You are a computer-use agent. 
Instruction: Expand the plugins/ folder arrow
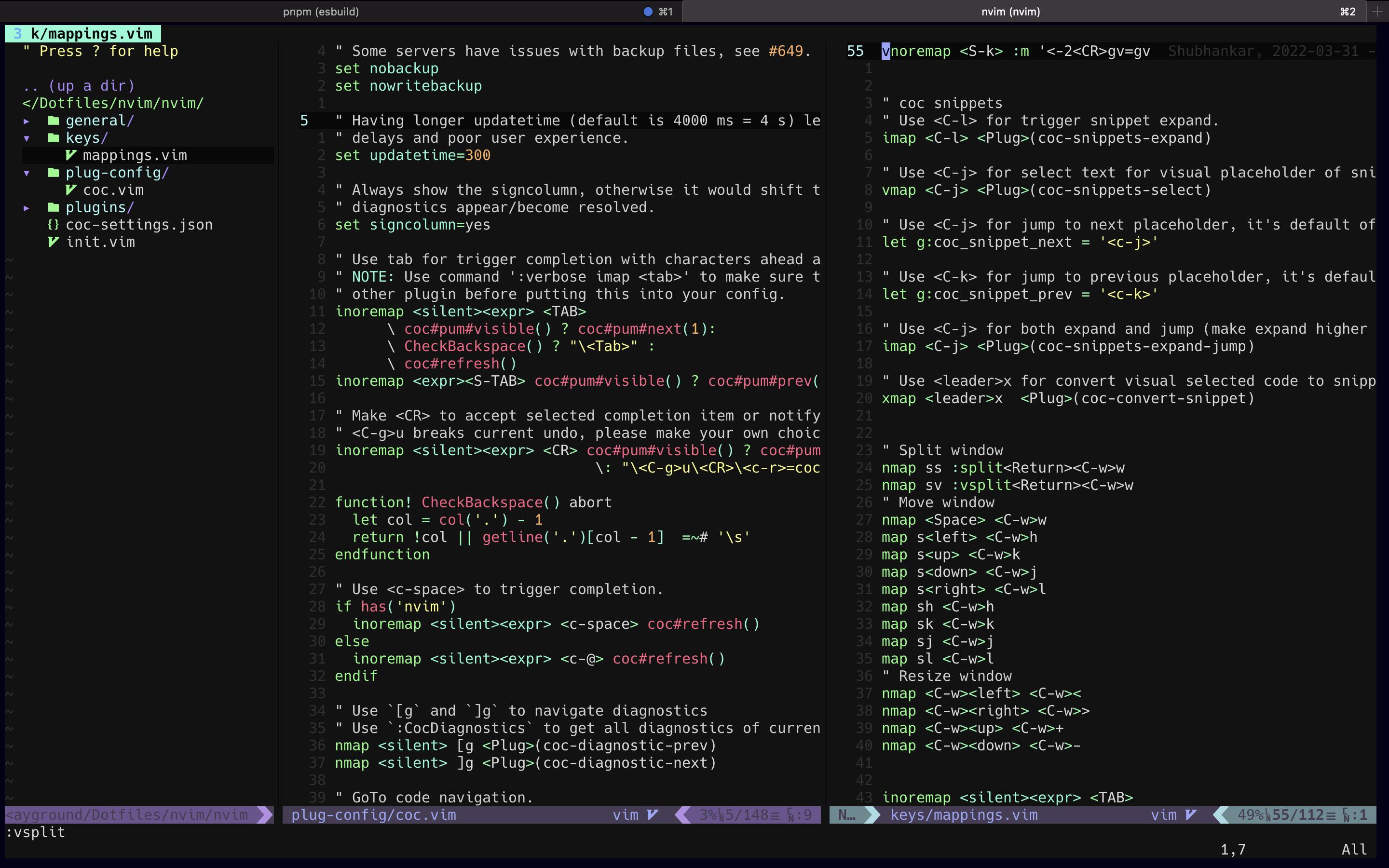point(27,208)
